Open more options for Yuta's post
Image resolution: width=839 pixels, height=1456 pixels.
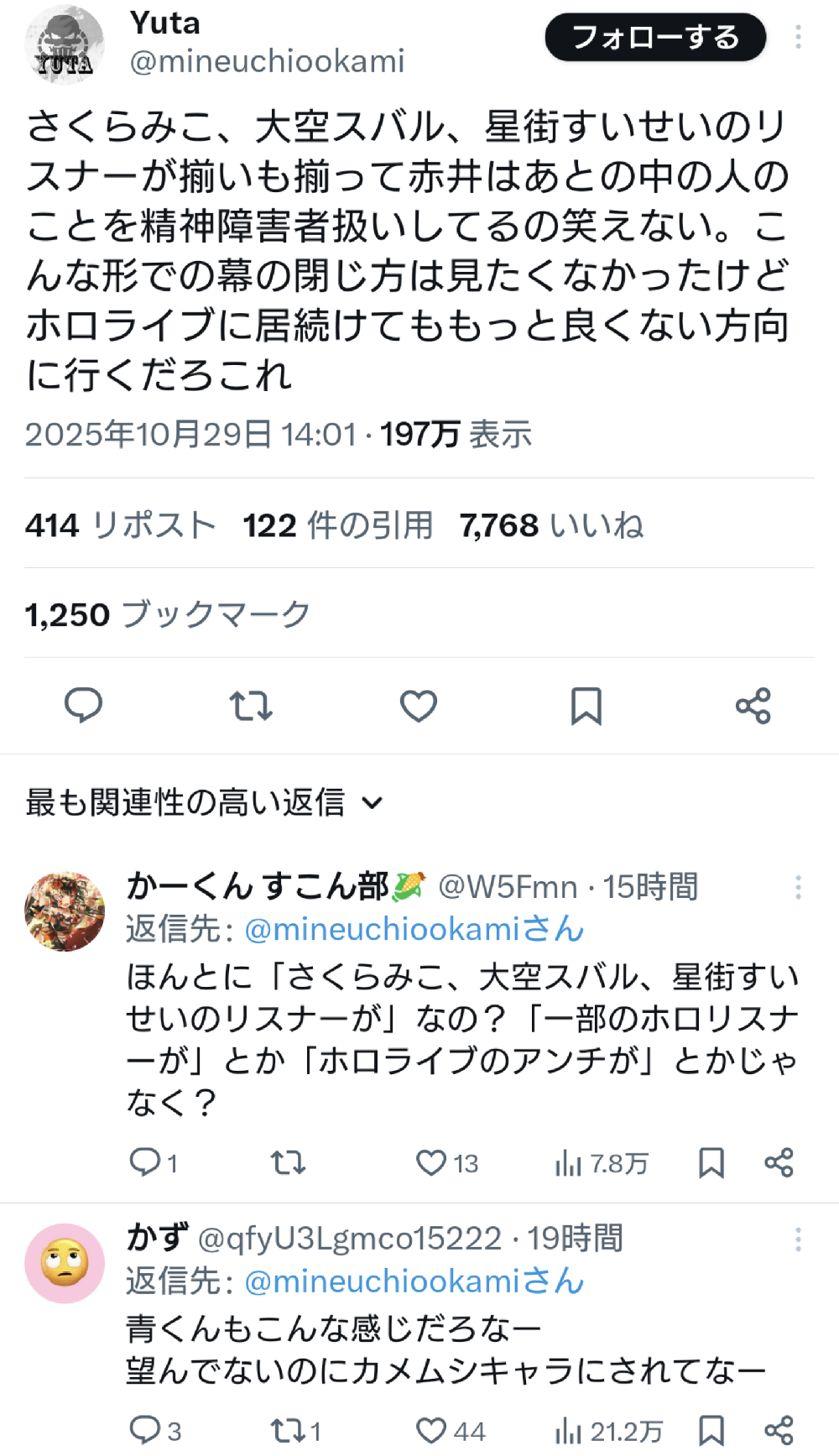tap(798, 37)
